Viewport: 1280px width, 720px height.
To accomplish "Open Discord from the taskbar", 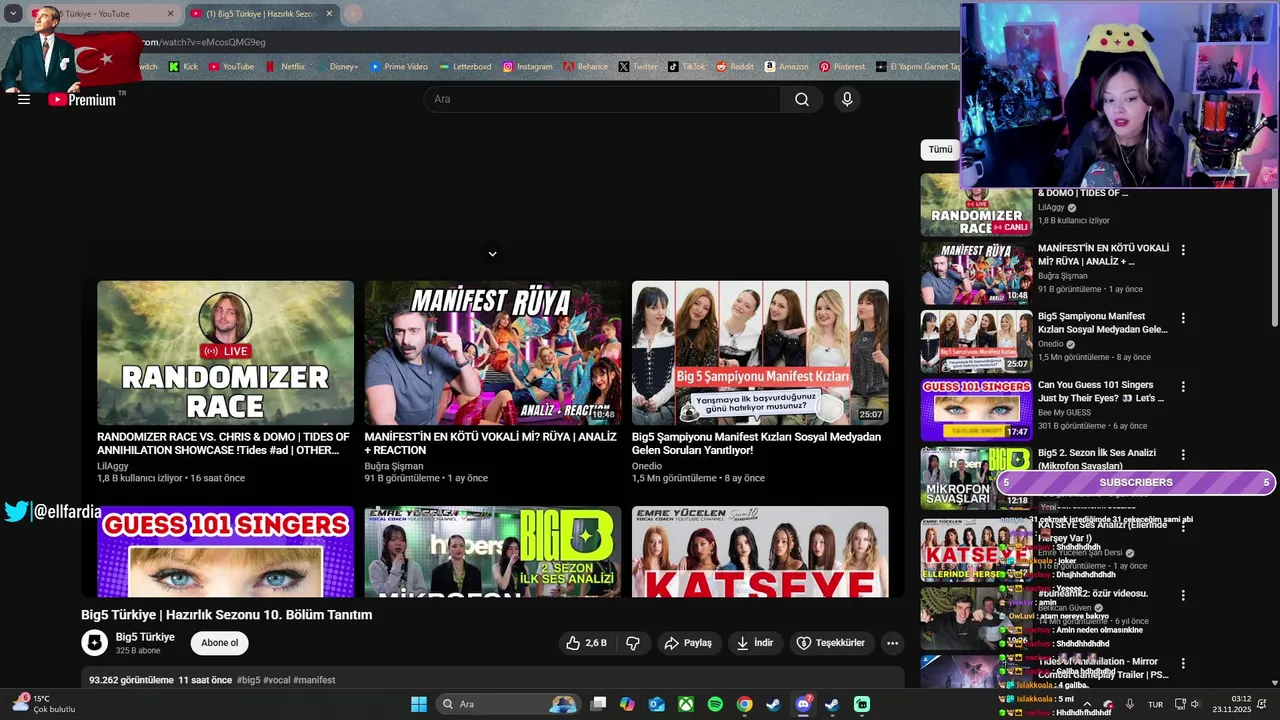I will click(x=803, y=704).
